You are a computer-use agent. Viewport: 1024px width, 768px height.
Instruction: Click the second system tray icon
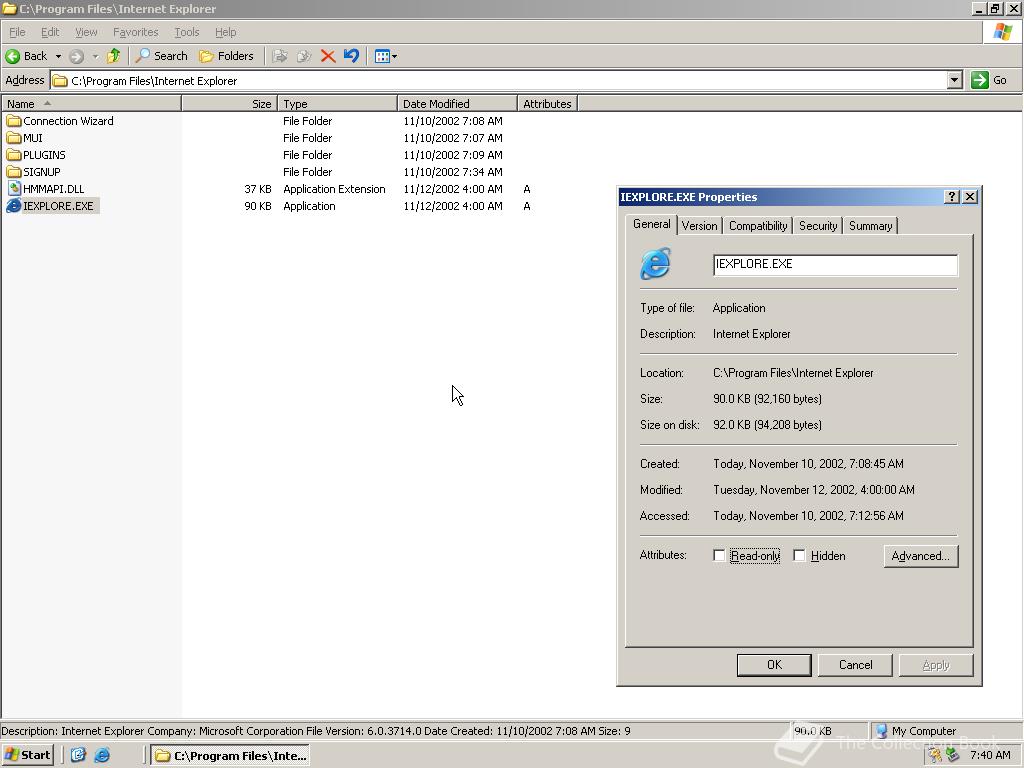(953, 756)
